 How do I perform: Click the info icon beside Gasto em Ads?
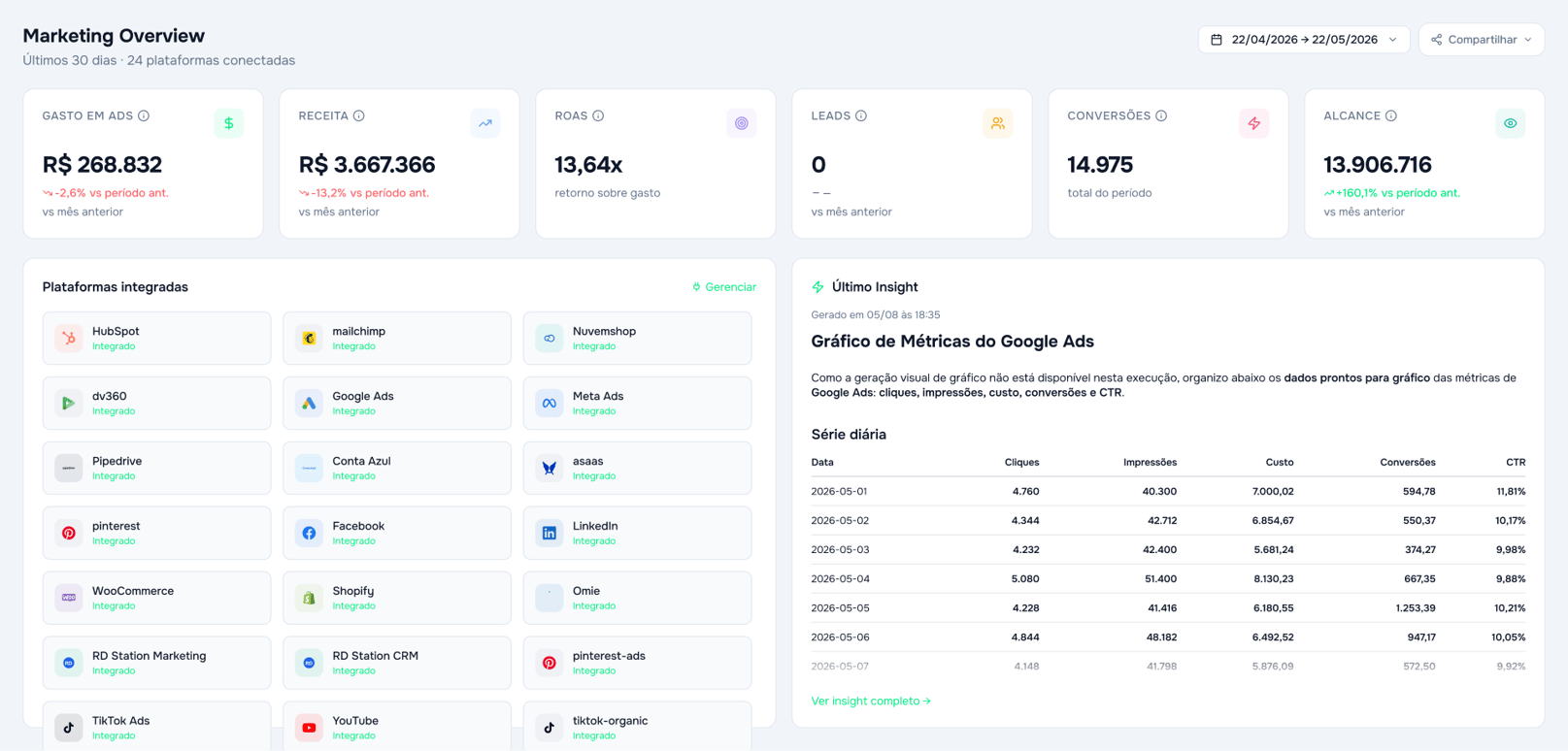pos(144,115)
